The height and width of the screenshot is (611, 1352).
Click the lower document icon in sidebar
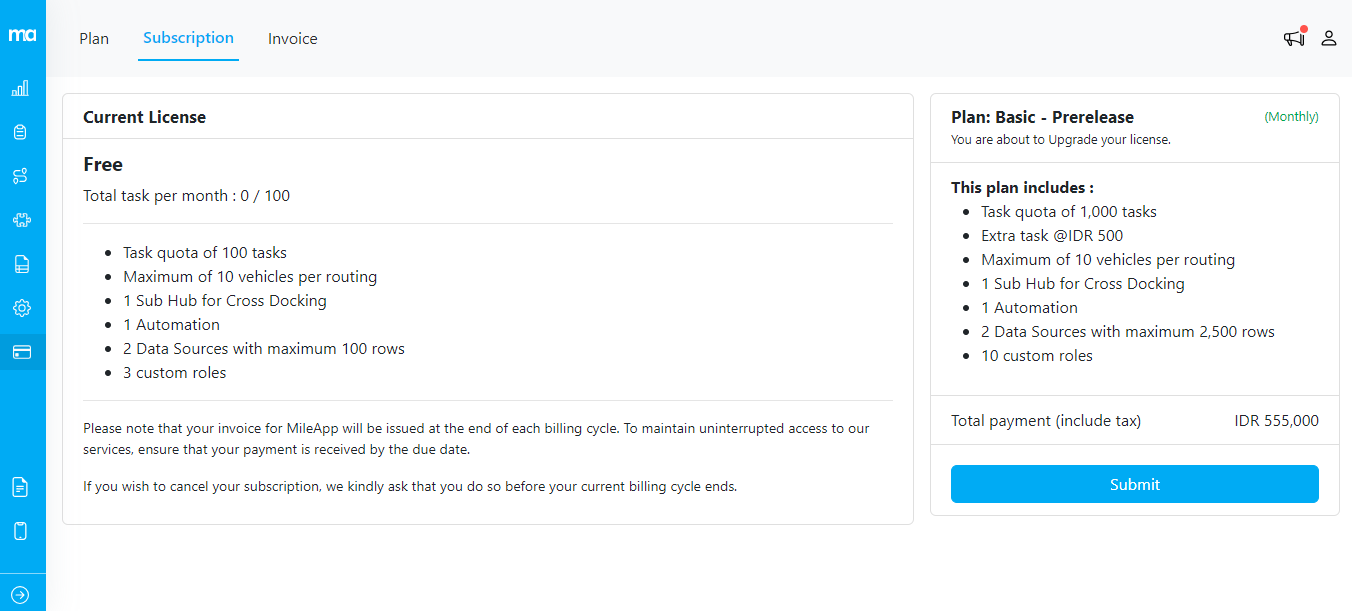click(x=21, y=486)
